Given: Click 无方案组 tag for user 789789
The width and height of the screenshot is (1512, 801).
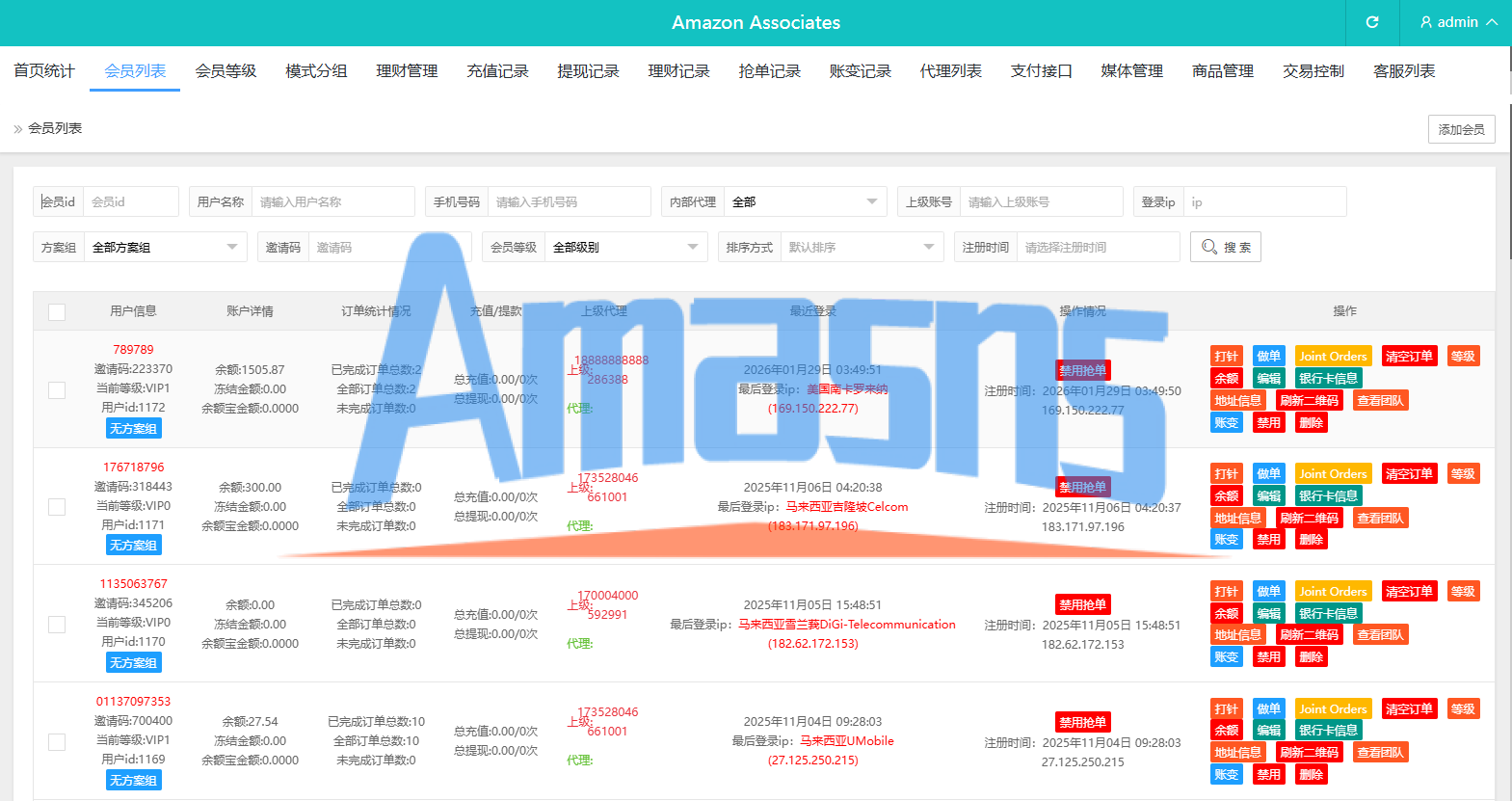Looking at the screenshot, I should (133, 428).
